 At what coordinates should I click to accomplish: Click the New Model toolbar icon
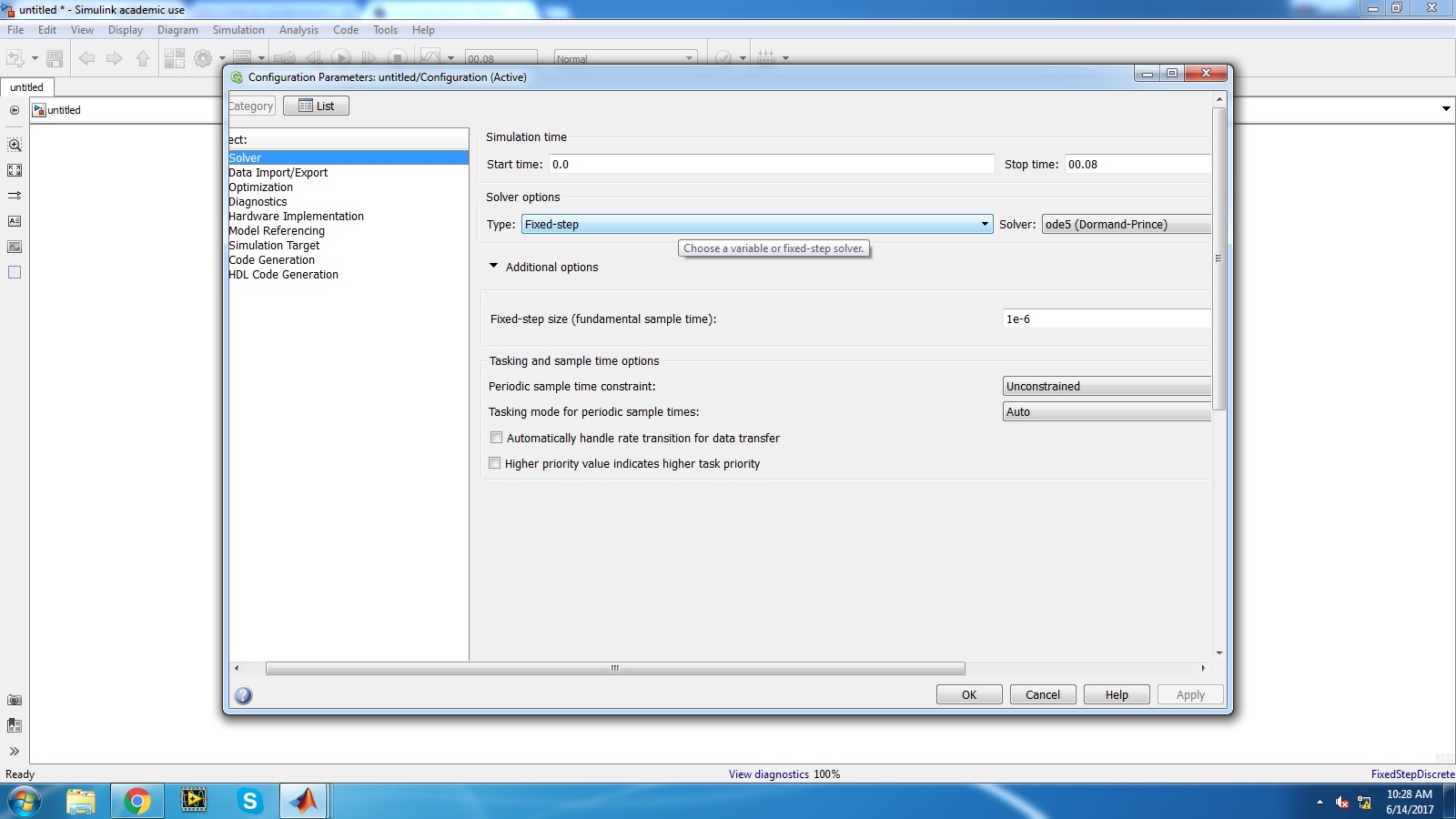pyautogui.click(x=15, y=58)
